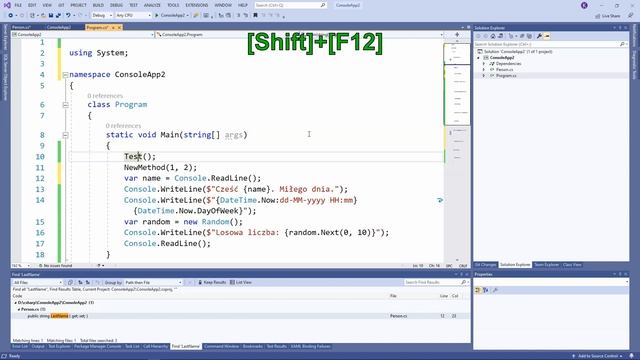This screenshot has width=640, height=360.
Task: Click the Visual Studio logo icon
Action: (7, 5)
